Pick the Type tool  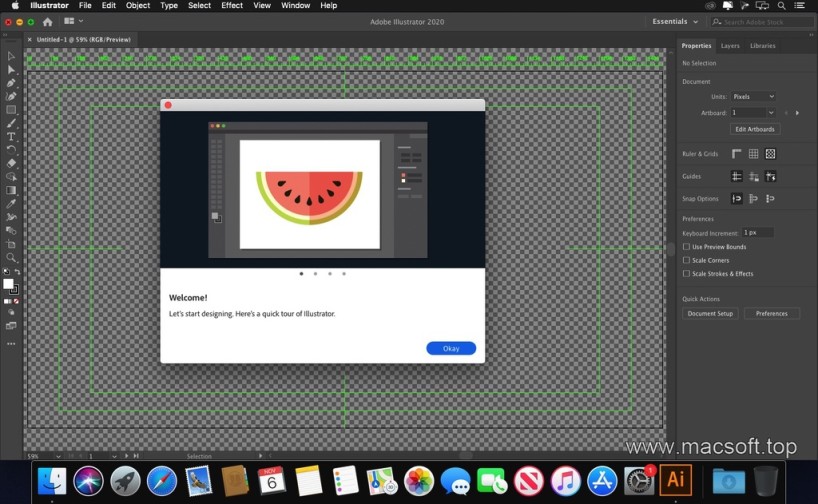click(11, 136)
